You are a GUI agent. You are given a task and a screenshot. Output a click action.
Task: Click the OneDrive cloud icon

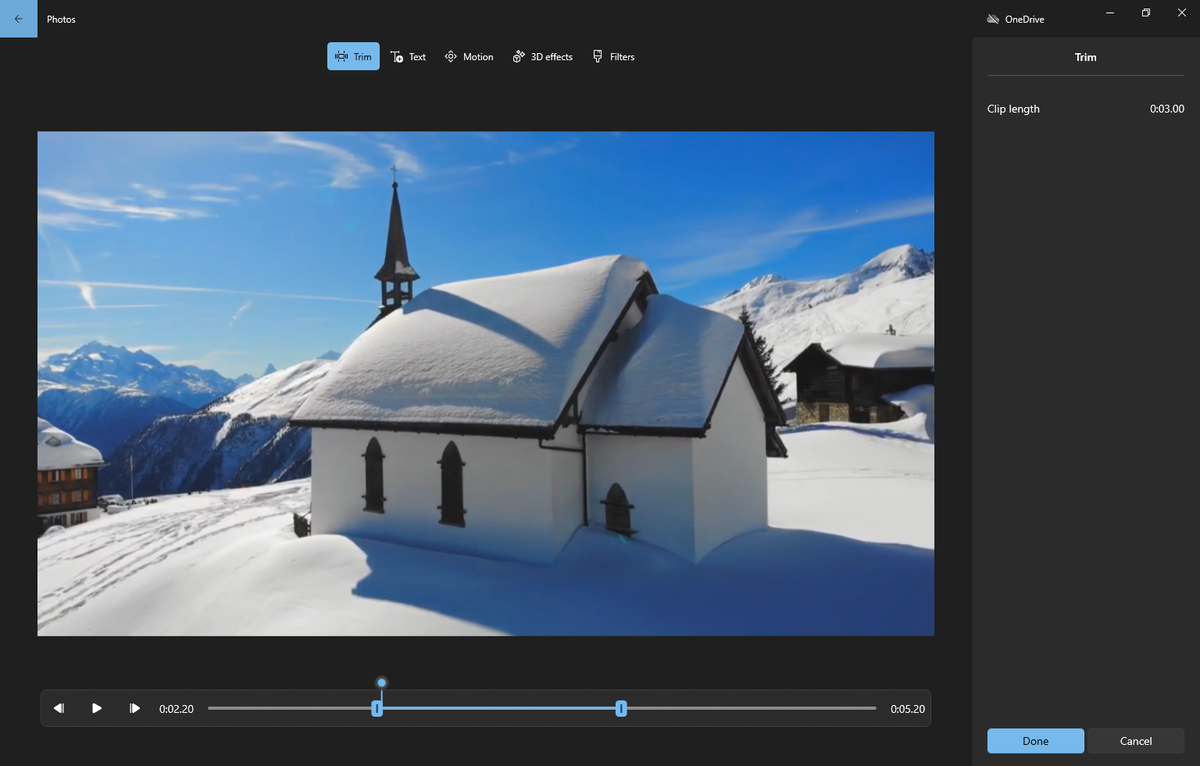pyautogui.click(x=992, y=18)
